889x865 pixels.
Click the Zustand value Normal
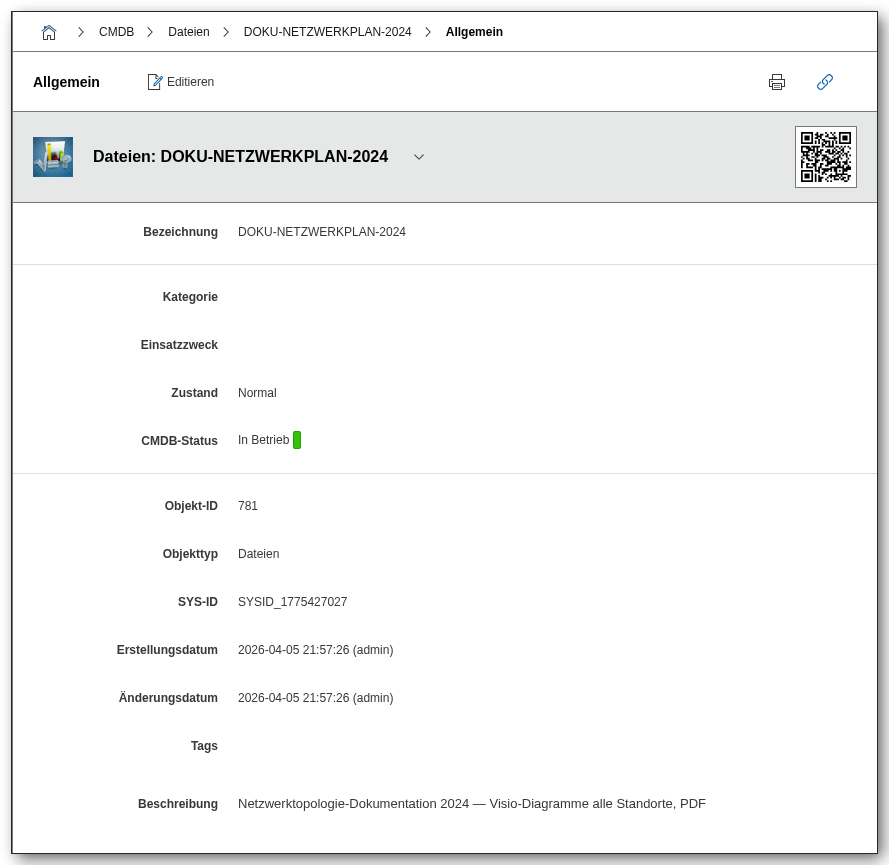pyautogui.click(x=257, y=393)
